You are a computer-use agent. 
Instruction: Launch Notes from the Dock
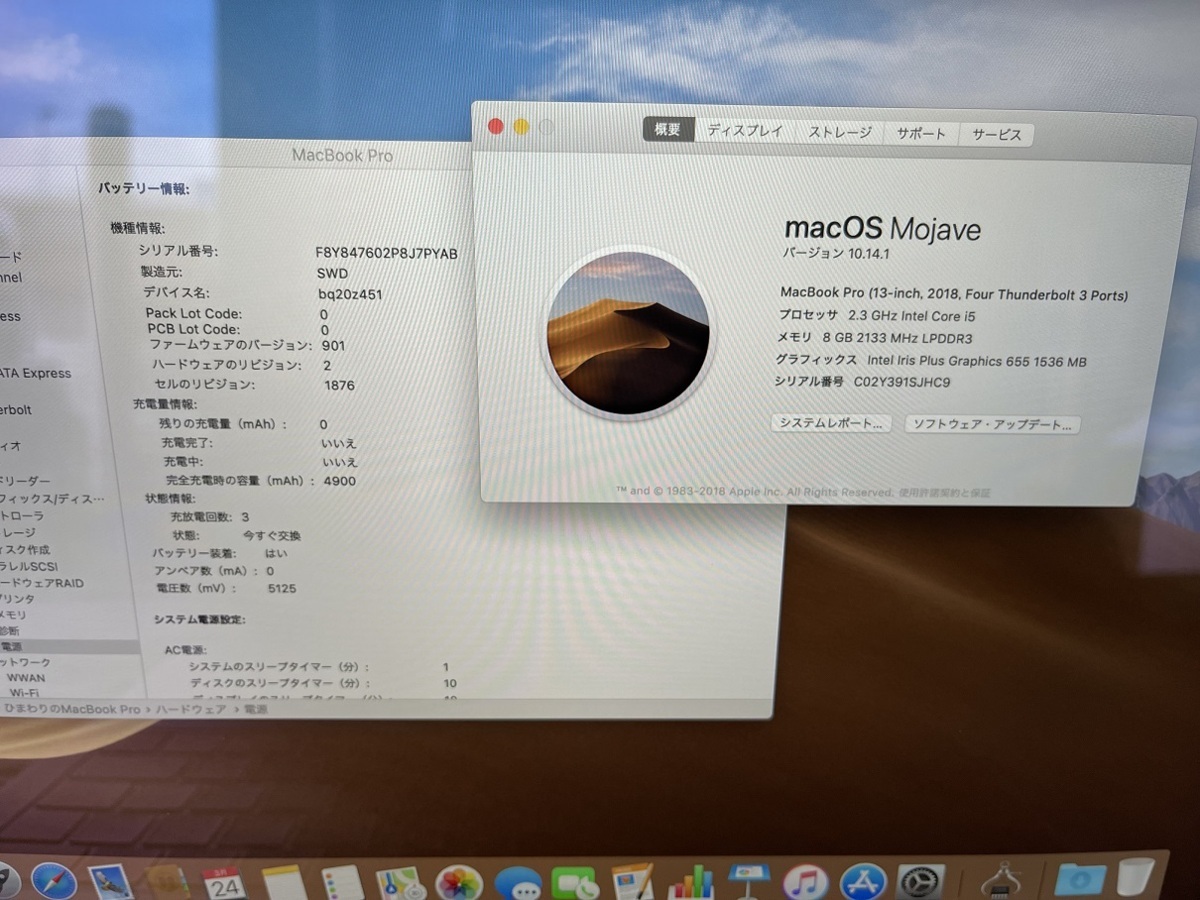click(x=284, y=884)
